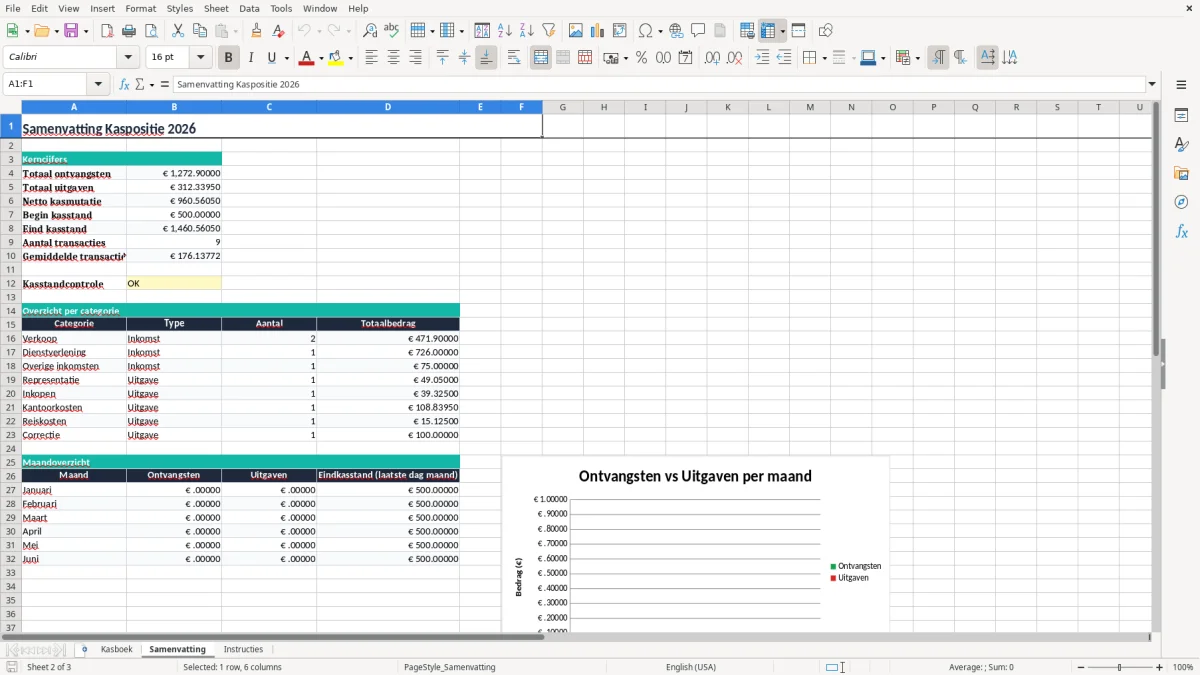The height and width of the screenshot is (675, 1200).
Task: Open the sidebar Gallery
Action: (1181, 173)
